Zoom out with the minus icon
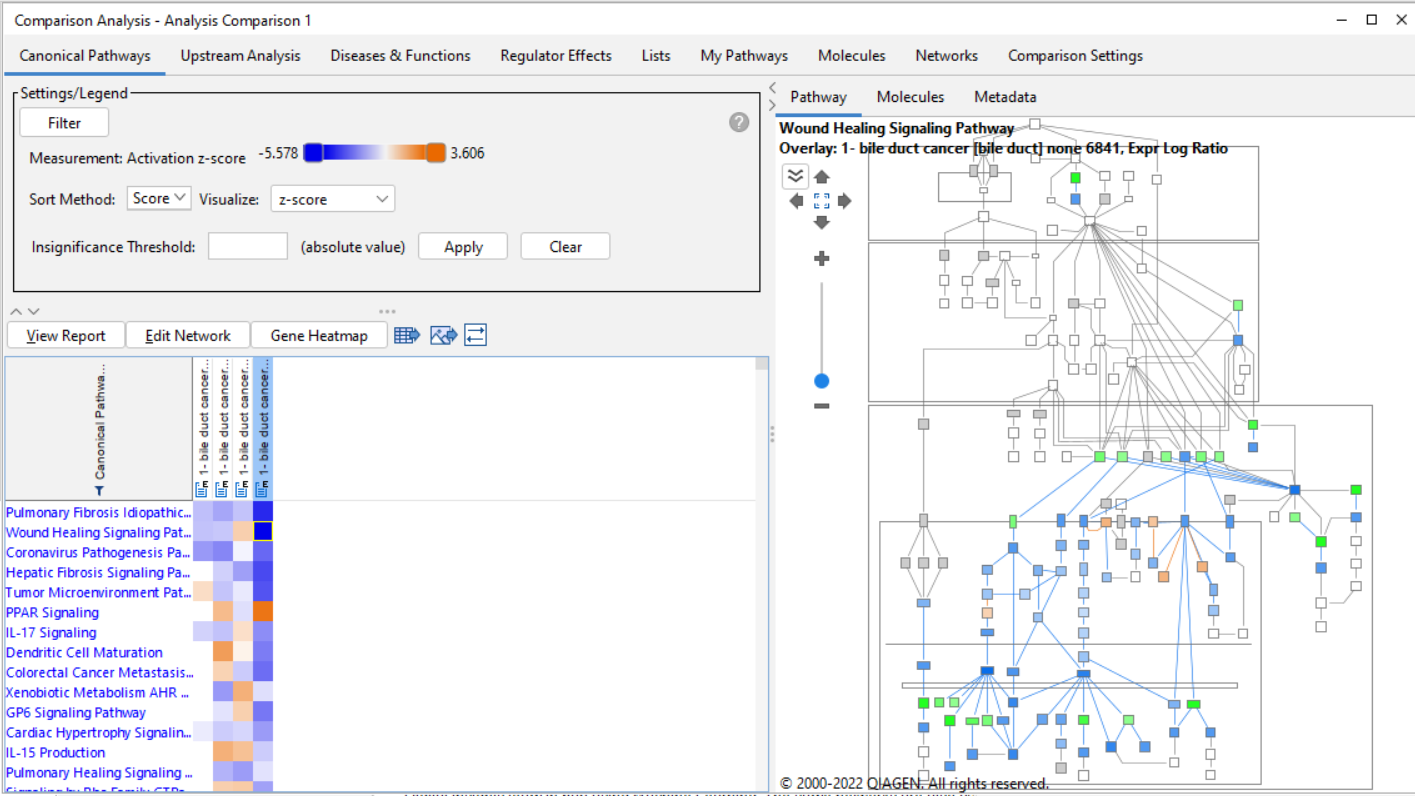Image resolution: width=1415 pixels, height=796 pixels. tap(822, 405)
